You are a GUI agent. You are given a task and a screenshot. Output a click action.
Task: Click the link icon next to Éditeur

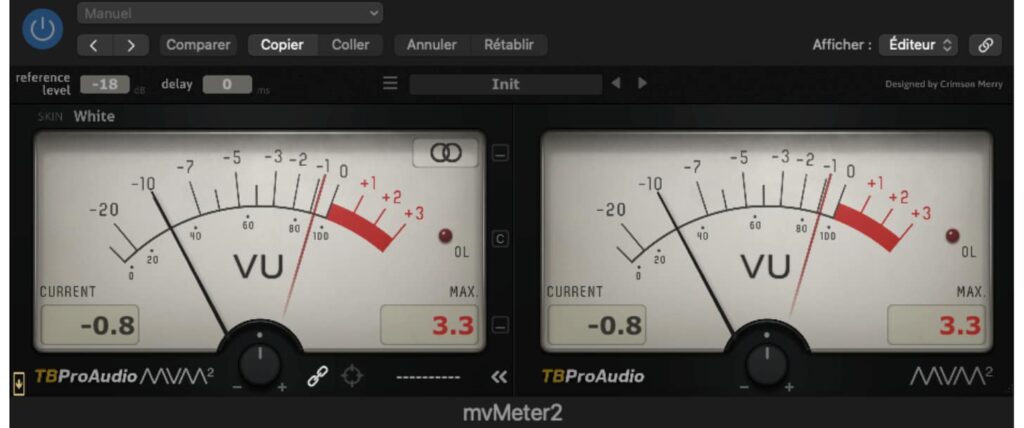click(985, 45)
